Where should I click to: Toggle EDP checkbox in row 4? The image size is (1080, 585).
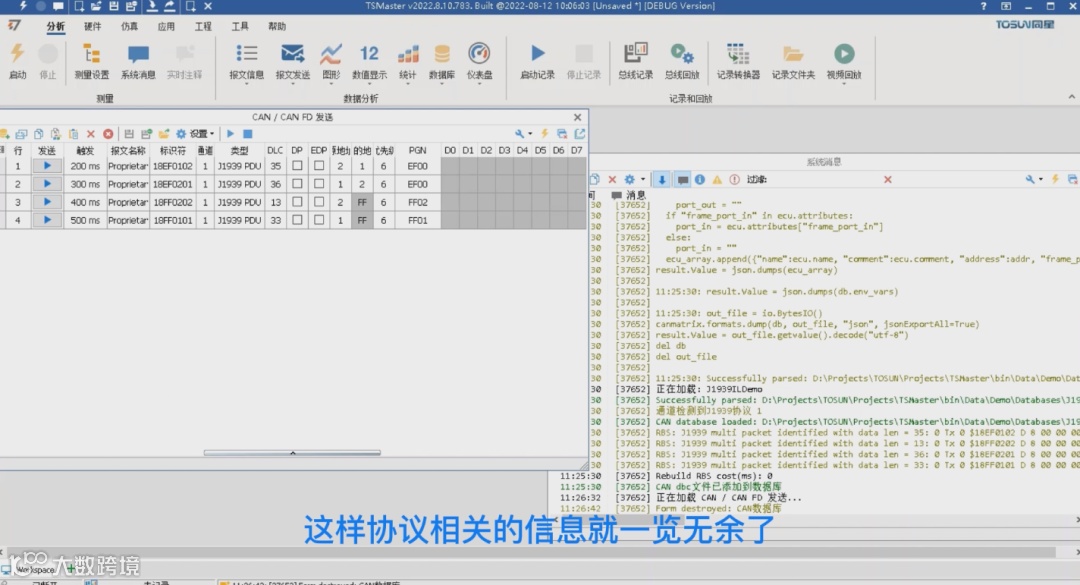(x=319, y=220)
